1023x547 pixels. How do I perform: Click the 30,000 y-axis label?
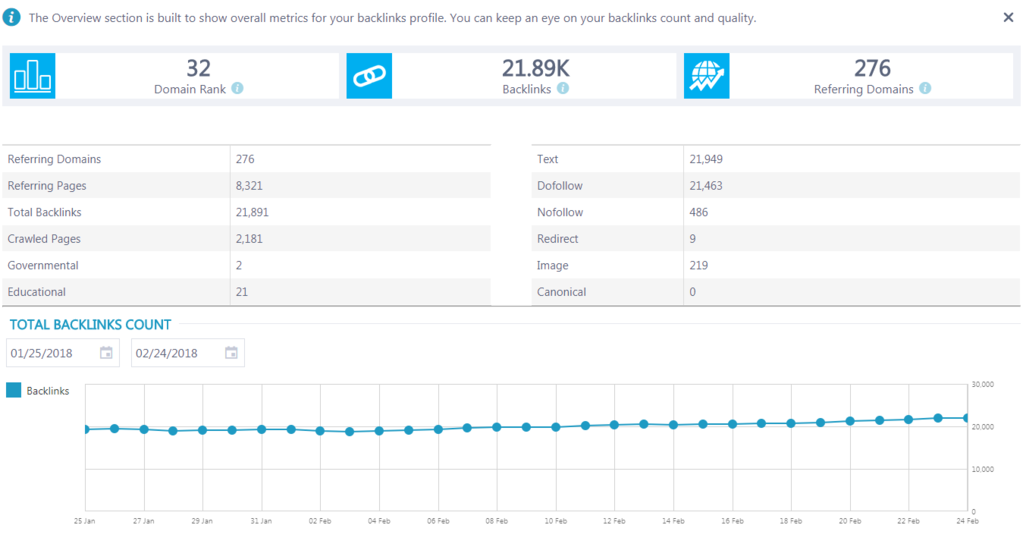[x=983, y=384]
